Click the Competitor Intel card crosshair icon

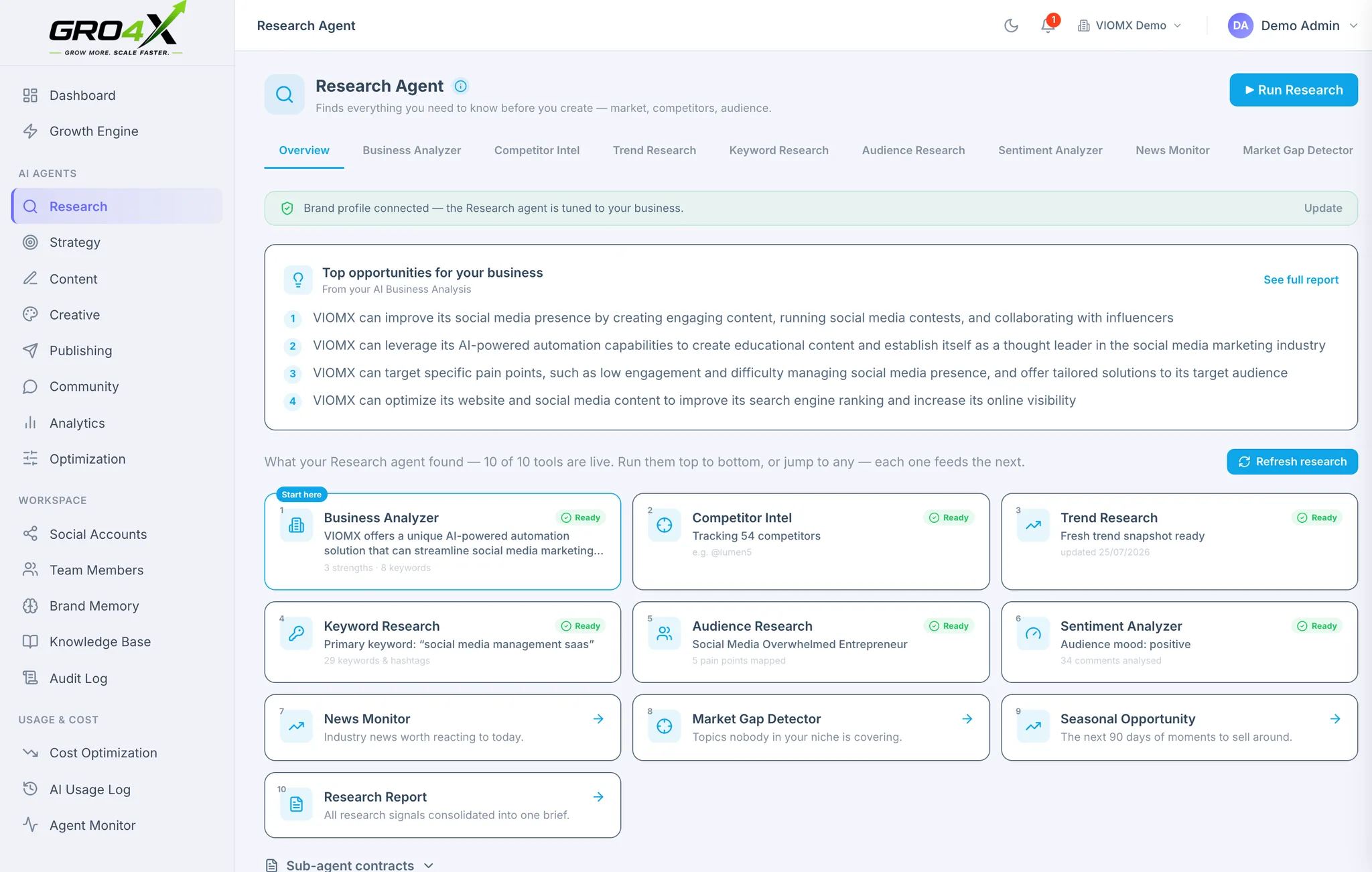[x=665, y=525]
